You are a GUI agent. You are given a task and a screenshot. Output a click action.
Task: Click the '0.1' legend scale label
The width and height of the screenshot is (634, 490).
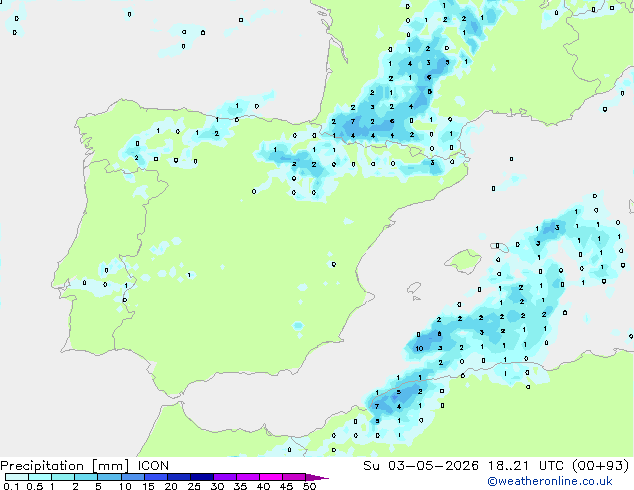(11, 486)
